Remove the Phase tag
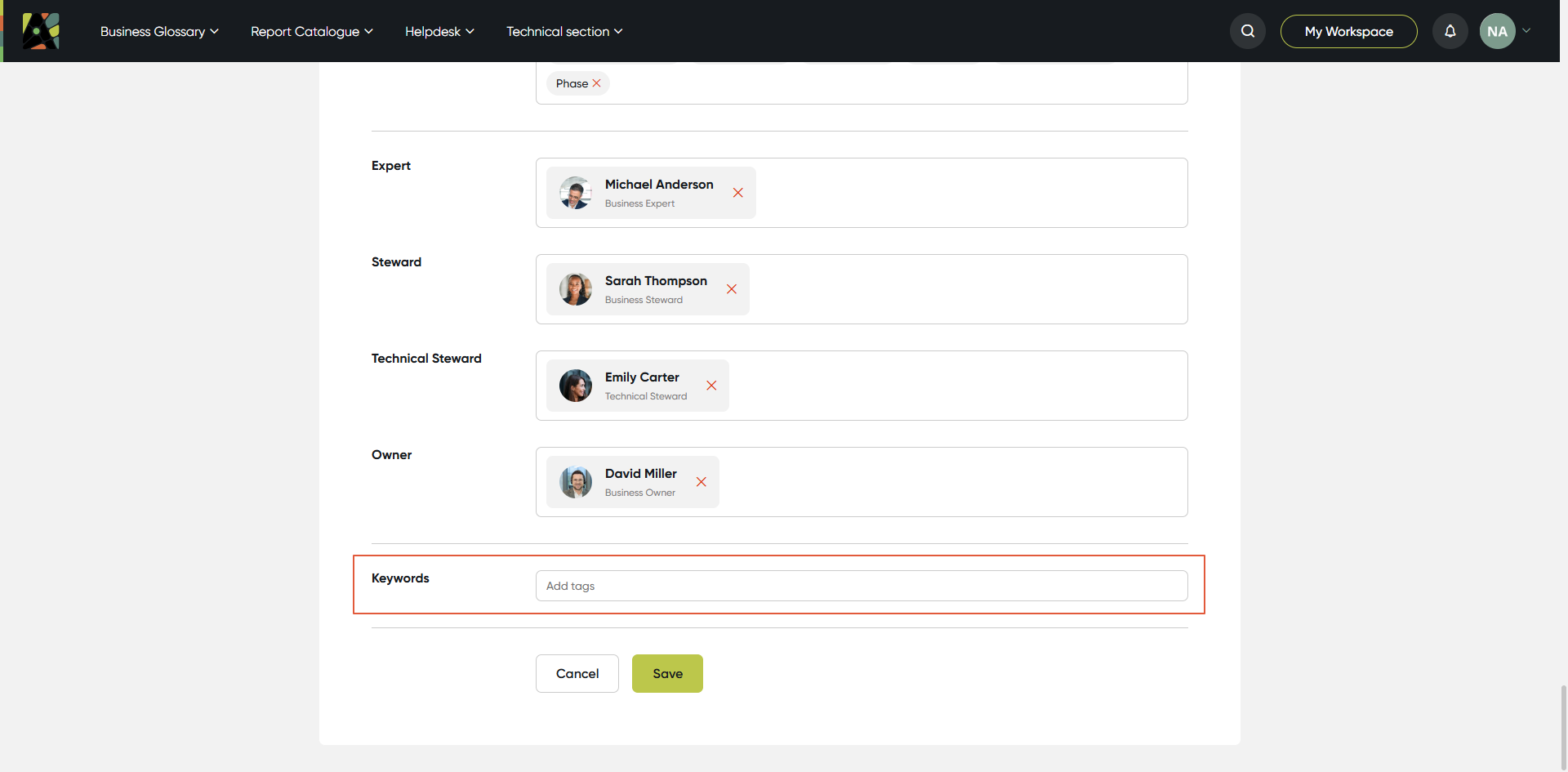This screenshot has height=772, width=1568. pos(596,83)
